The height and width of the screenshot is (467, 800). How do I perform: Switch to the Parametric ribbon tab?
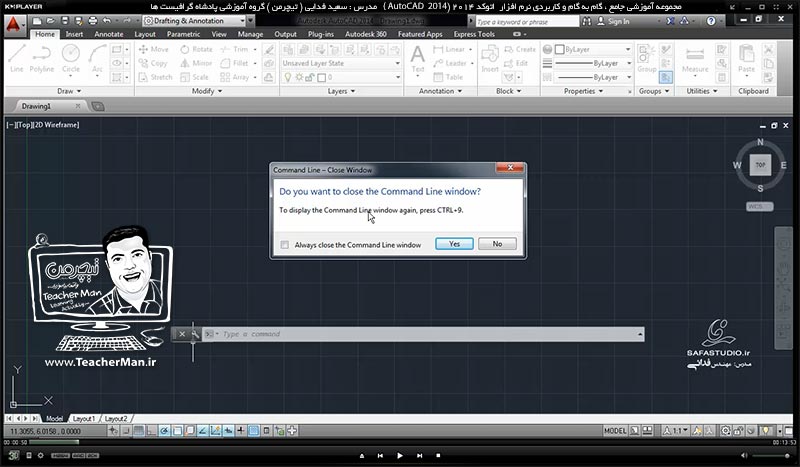183,34
